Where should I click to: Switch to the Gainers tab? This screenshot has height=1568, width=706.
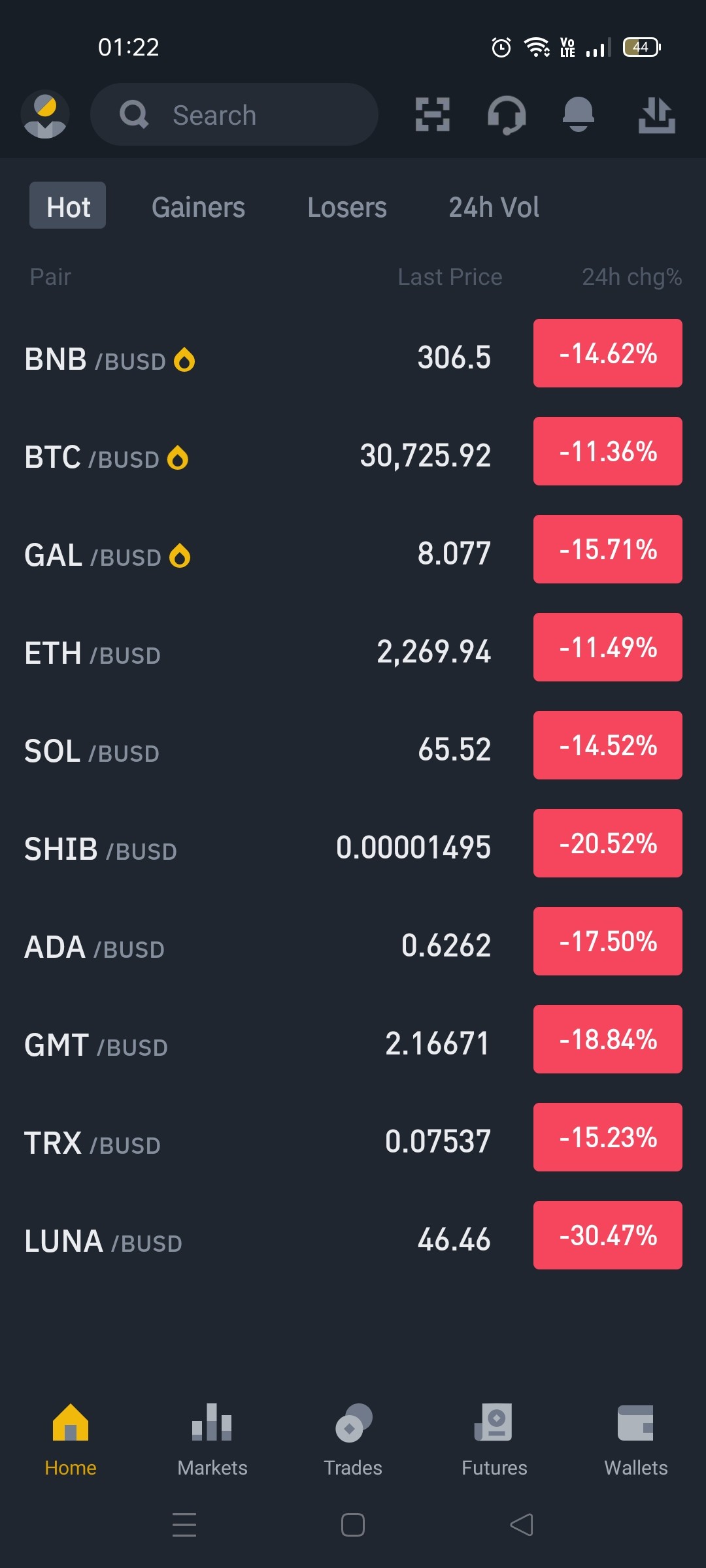point(199,207)
